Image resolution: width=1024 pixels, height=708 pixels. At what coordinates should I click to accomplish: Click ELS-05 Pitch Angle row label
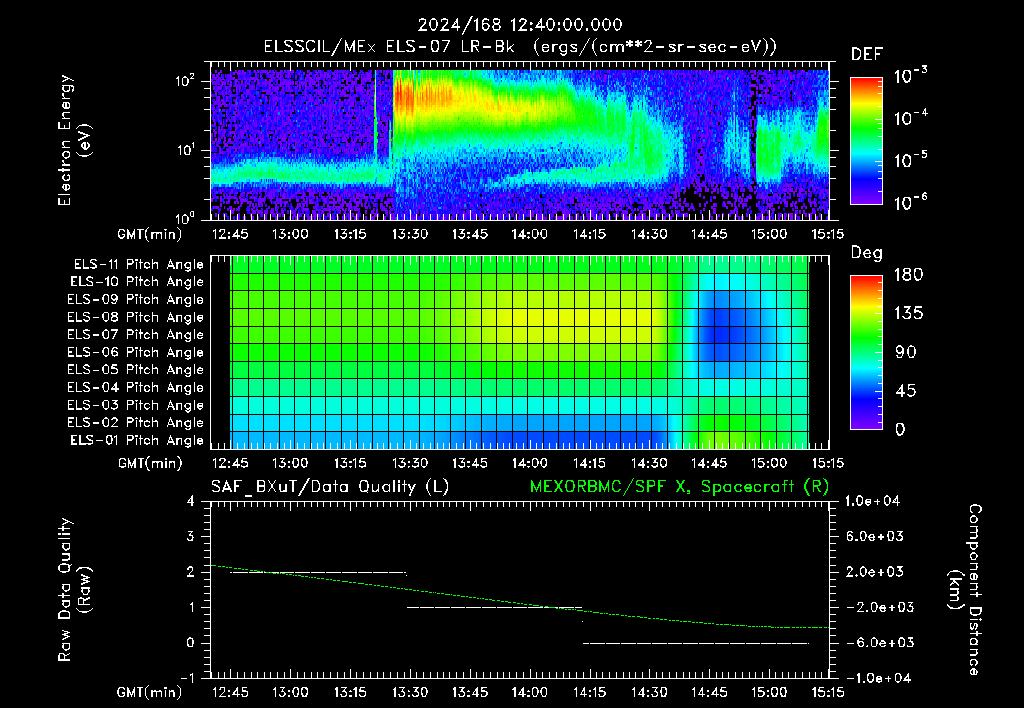pos(136,370)
